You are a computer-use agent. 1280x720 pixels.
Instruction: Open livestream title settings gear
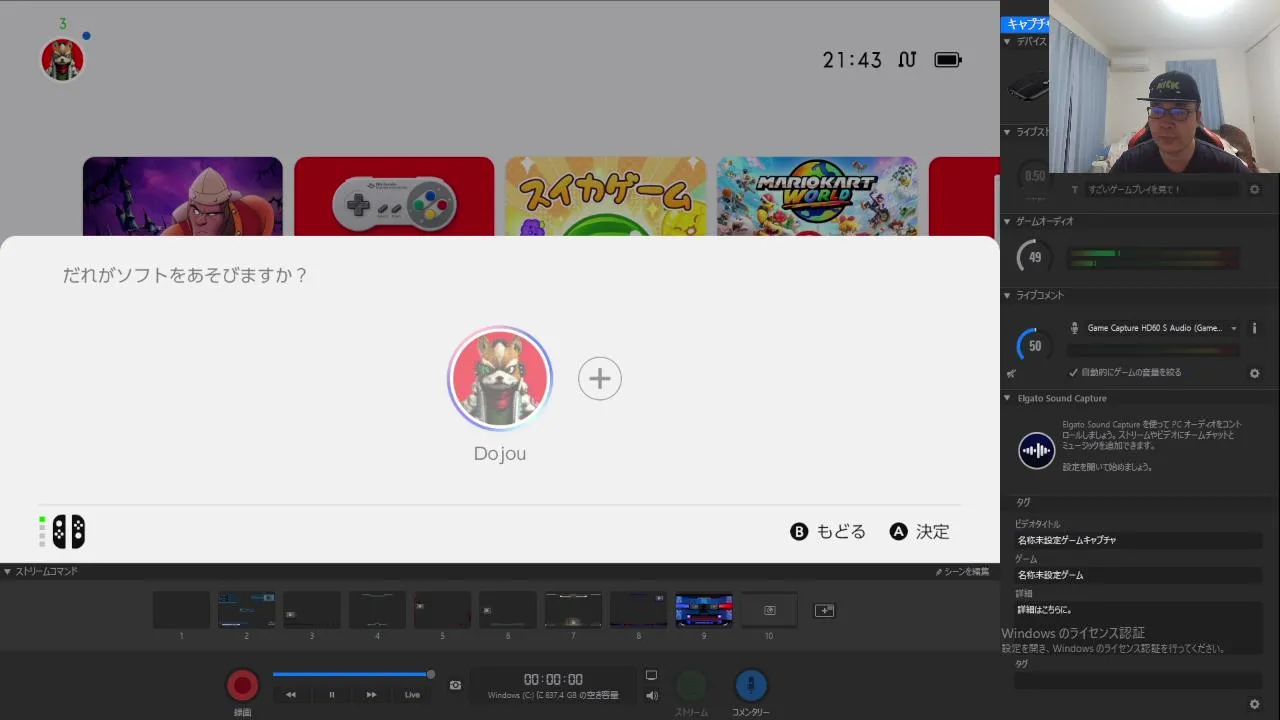tap(1255, 189)
